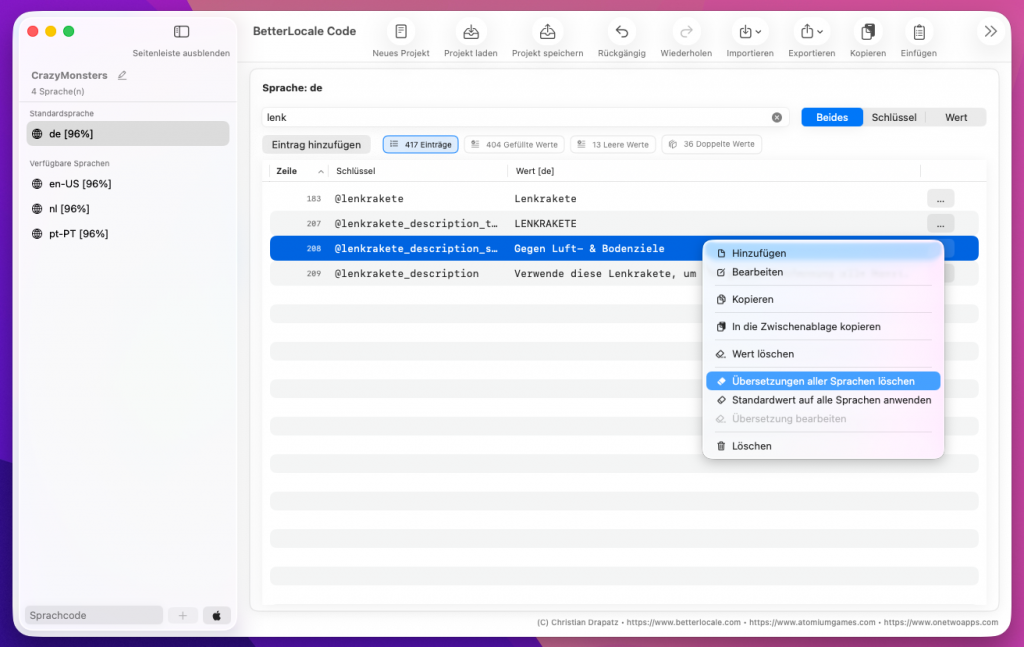Open the Exportieren dropdown
The image size is (1024, 647).
point(811,32)
